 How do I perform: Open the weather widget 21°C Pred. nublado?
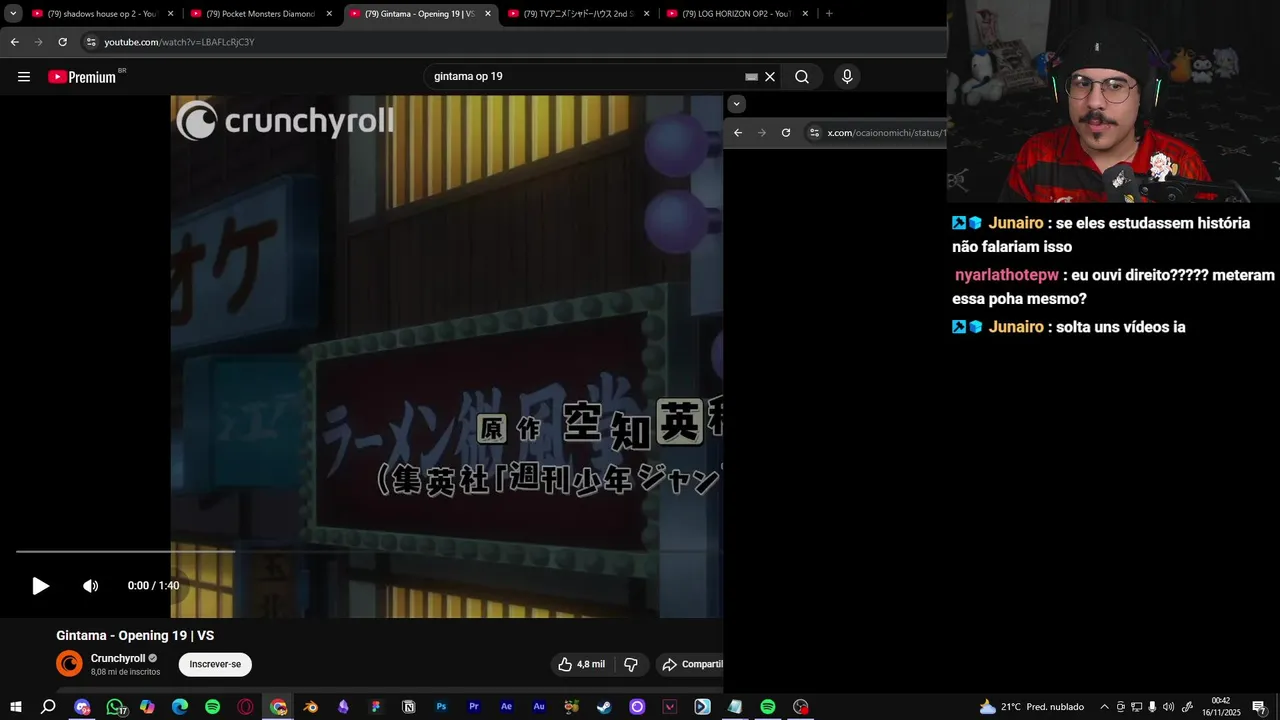[1031, 707]
